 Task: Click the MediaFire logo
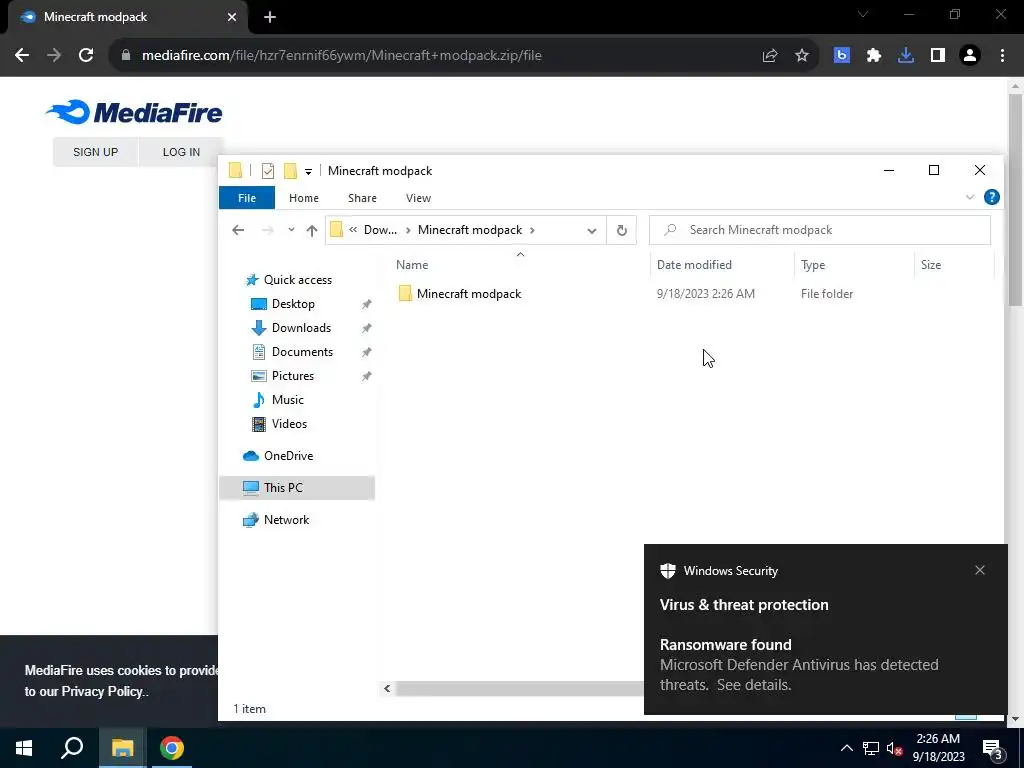point(135,112)
